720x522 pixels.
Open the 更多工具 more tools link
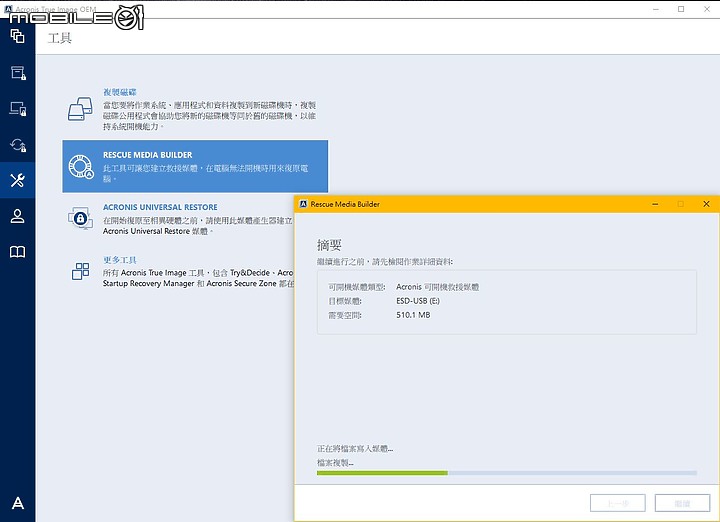click(x=119, y=260)
